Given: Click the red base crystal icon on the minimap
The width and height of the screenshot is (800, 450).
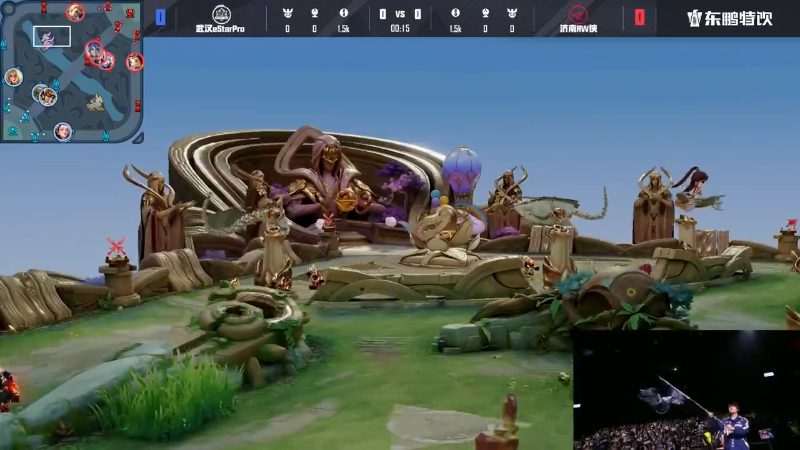Looking at the screenshot, I should (131, 13).
